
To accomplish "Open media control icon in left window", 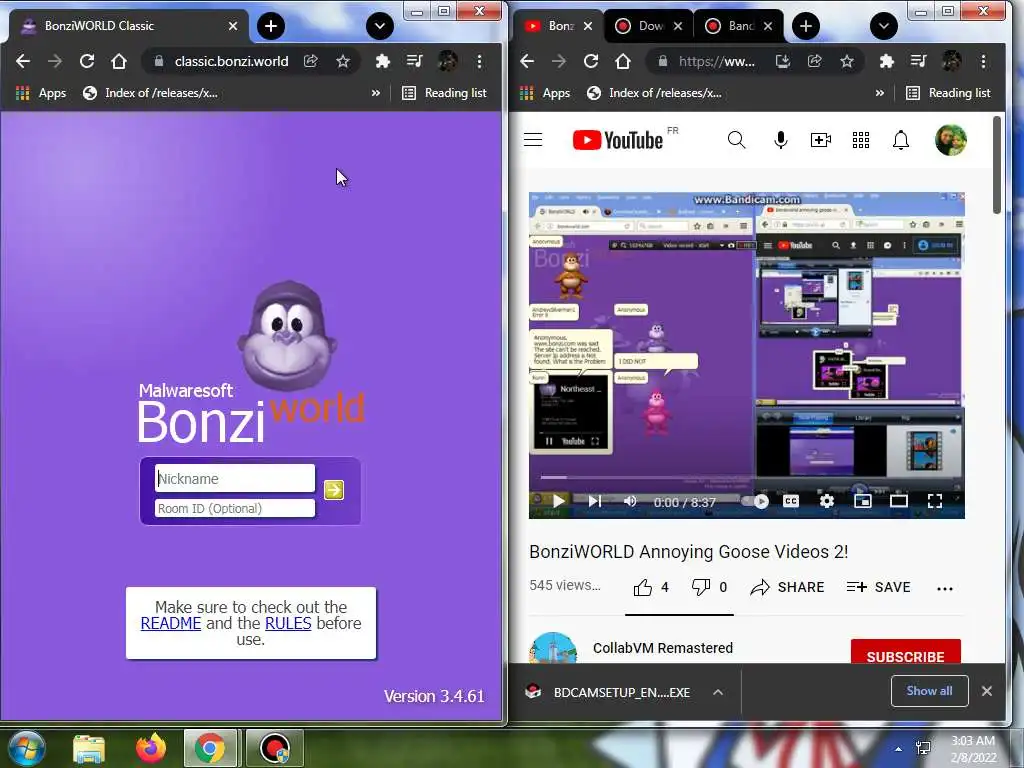I will coord(415,61).
